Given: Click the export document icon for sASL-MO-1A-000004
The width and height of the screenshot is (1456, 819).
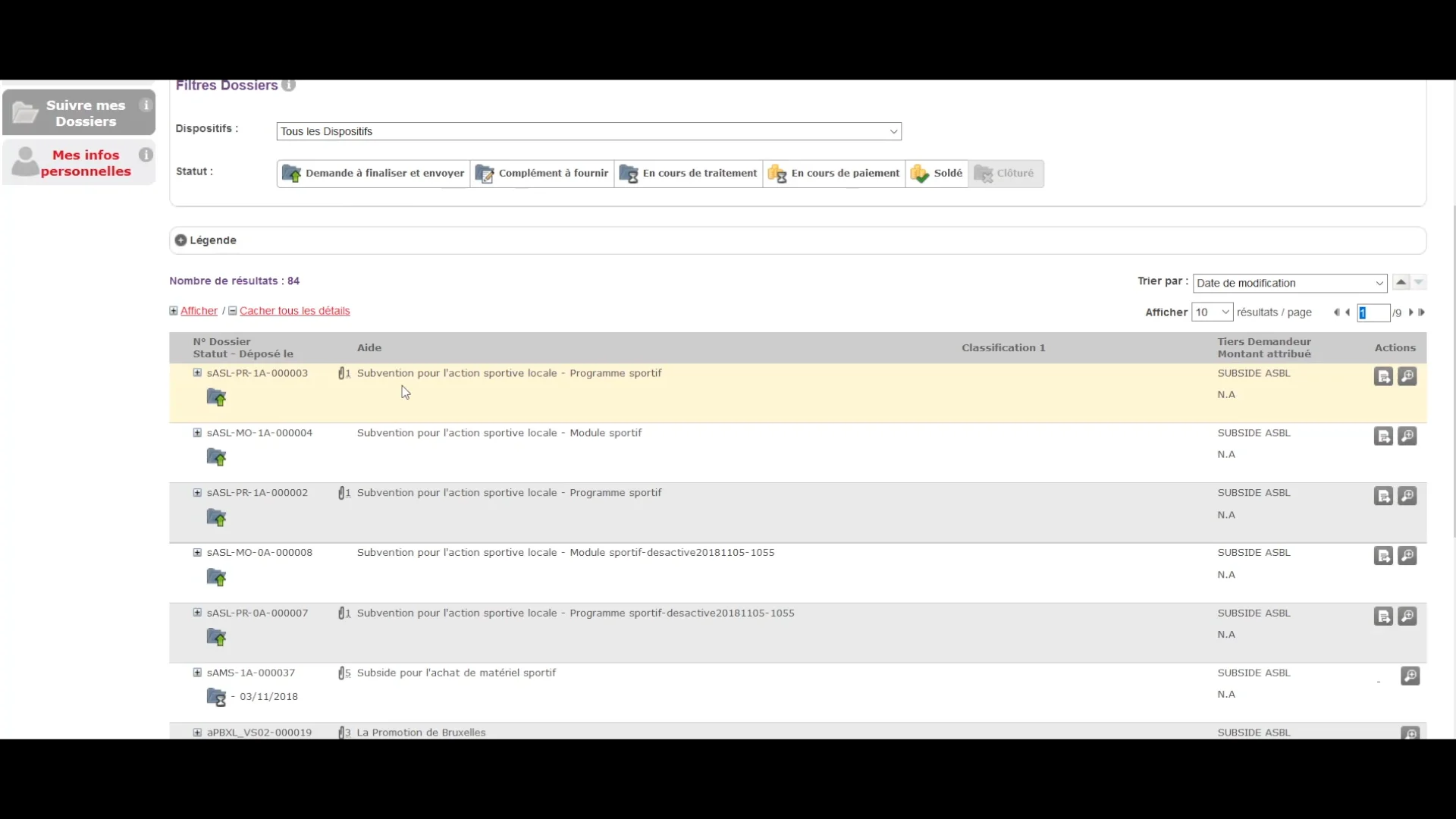Looking at the screenshot, I should coord(1384,436).
